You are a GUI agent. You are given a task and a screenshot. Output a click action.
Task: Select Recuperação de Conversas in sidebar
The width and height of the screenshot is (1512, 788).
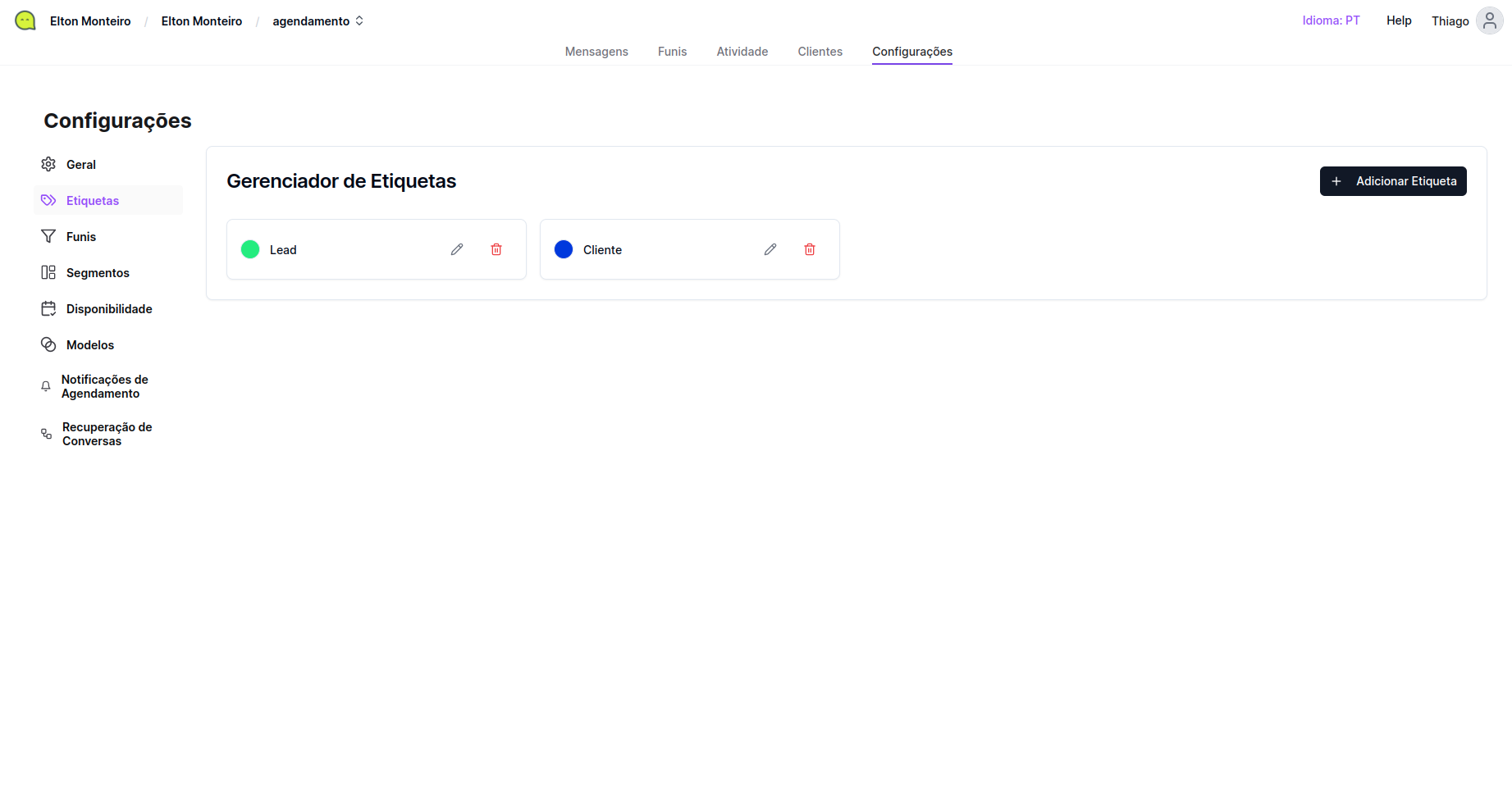[x=107, y=434]
